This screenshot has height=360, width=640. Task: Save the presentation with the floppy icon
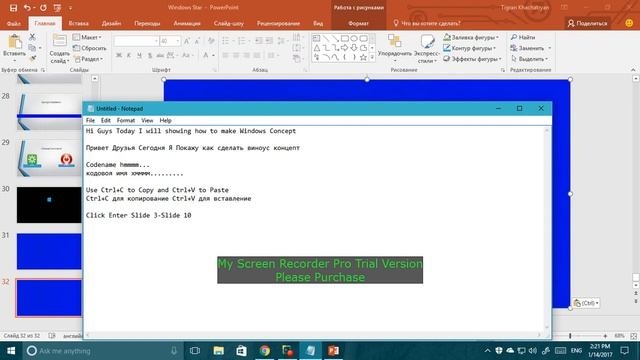click(x=13, y=8)
